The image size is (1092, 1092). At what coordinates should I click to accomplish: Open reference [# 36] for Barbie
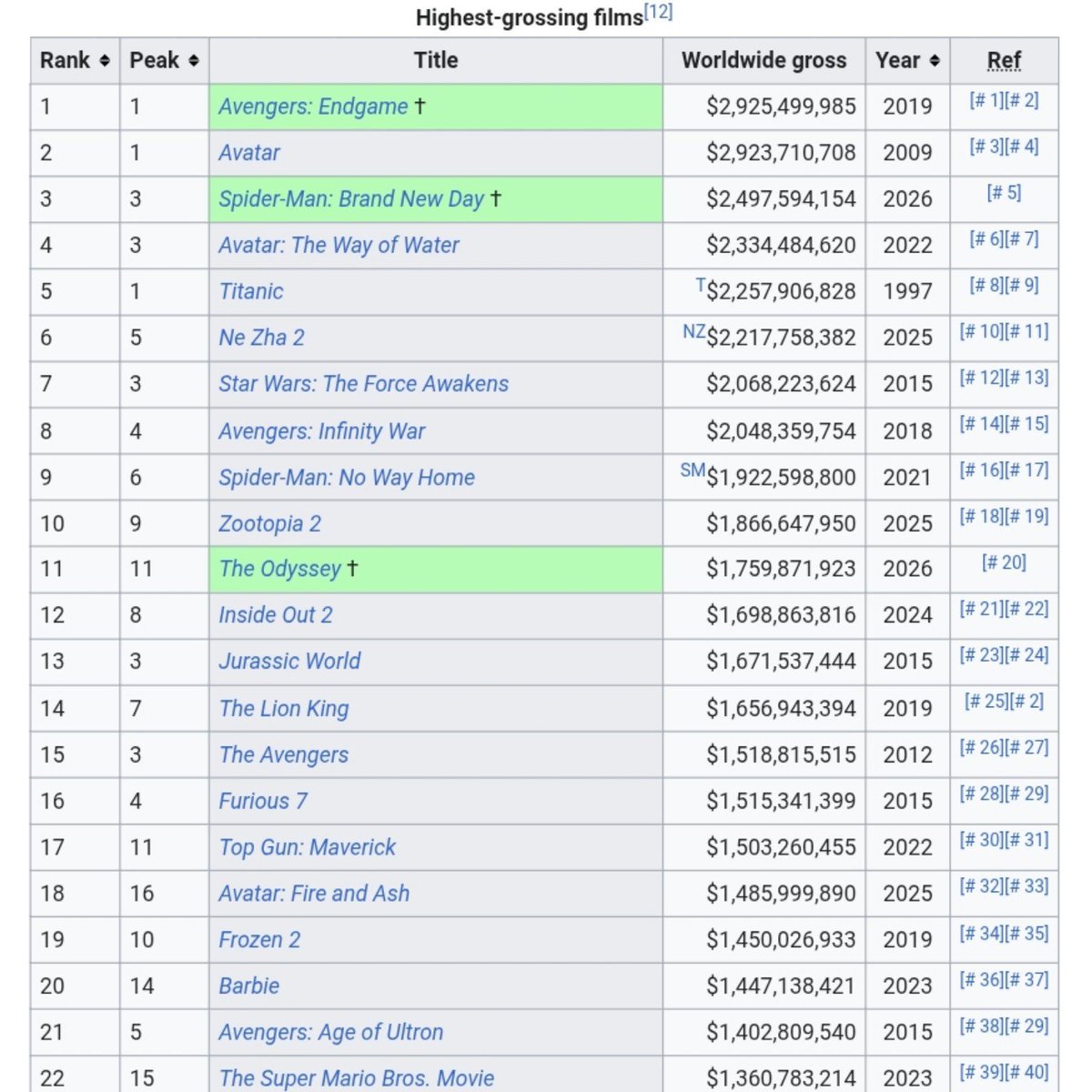982,981
